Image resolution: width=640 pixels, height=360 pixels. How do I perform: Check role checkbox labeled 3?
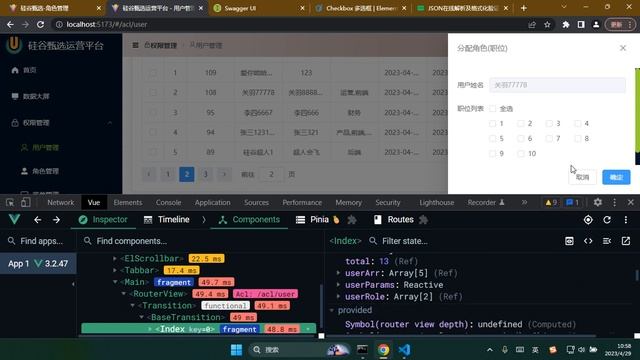[x=549, y=123]
